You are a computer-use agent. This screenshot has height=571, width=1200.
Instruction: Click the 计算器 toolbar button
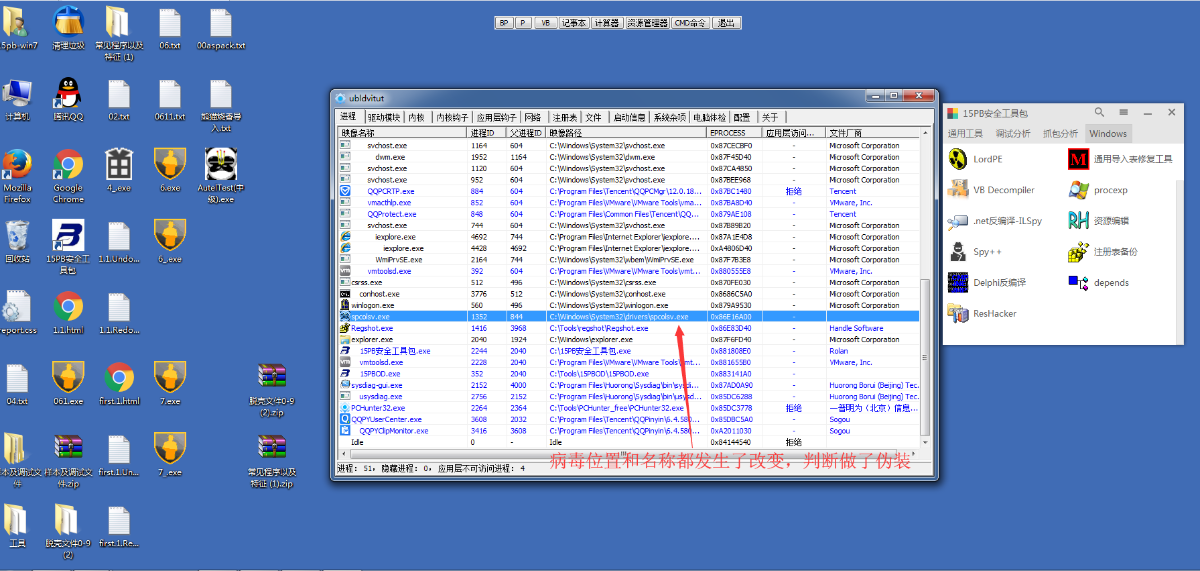pyautogui.click(x=607, y=22)
